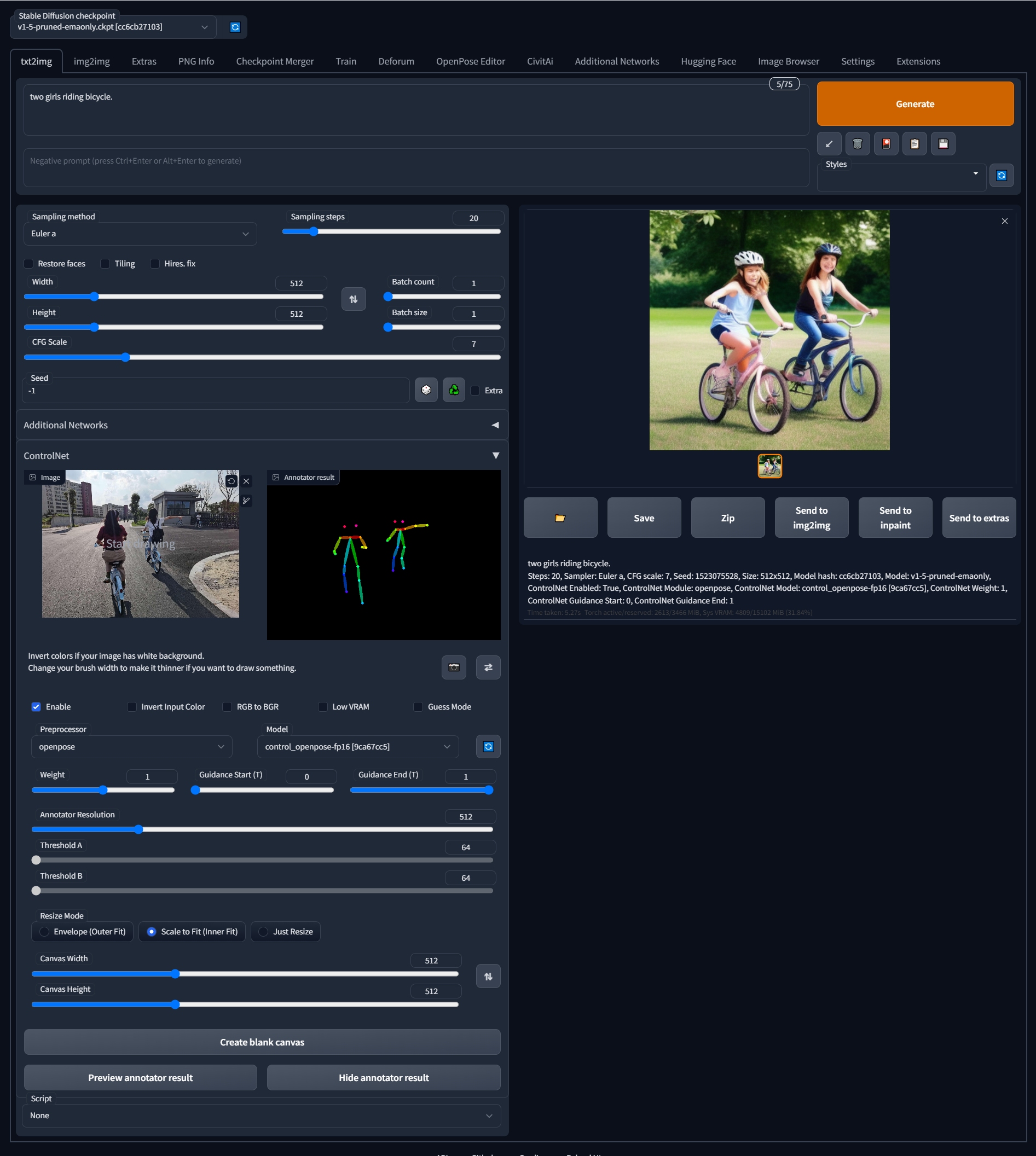This screenshot has height=1156, width=1036.
Task: Open webcam input with the camera icon
Action: [454, 667]
